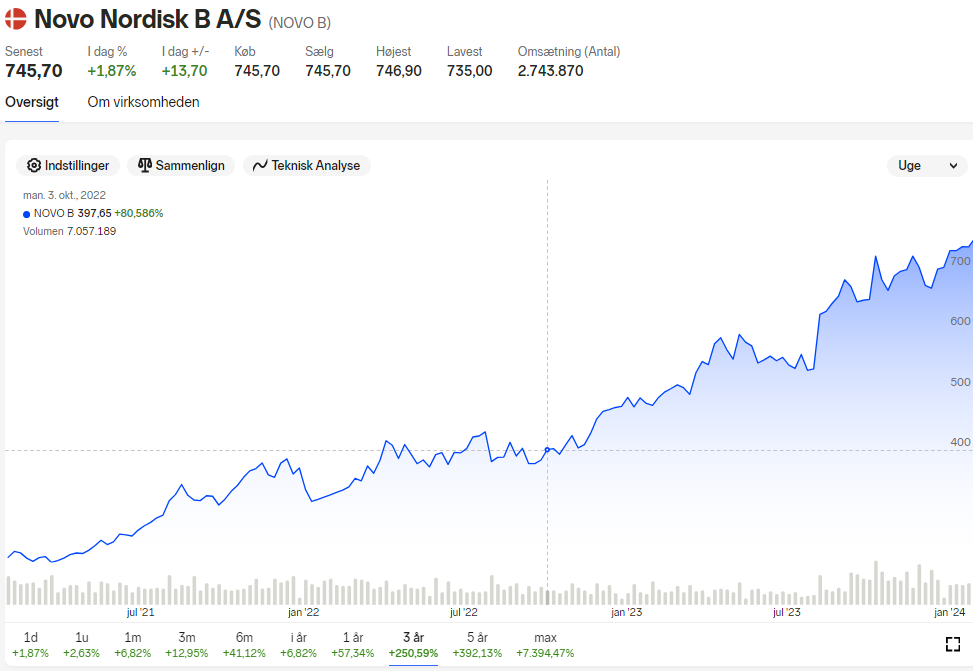
Task: Click the NOVO B ticker label in the title
Action: [x=300, y=23]
